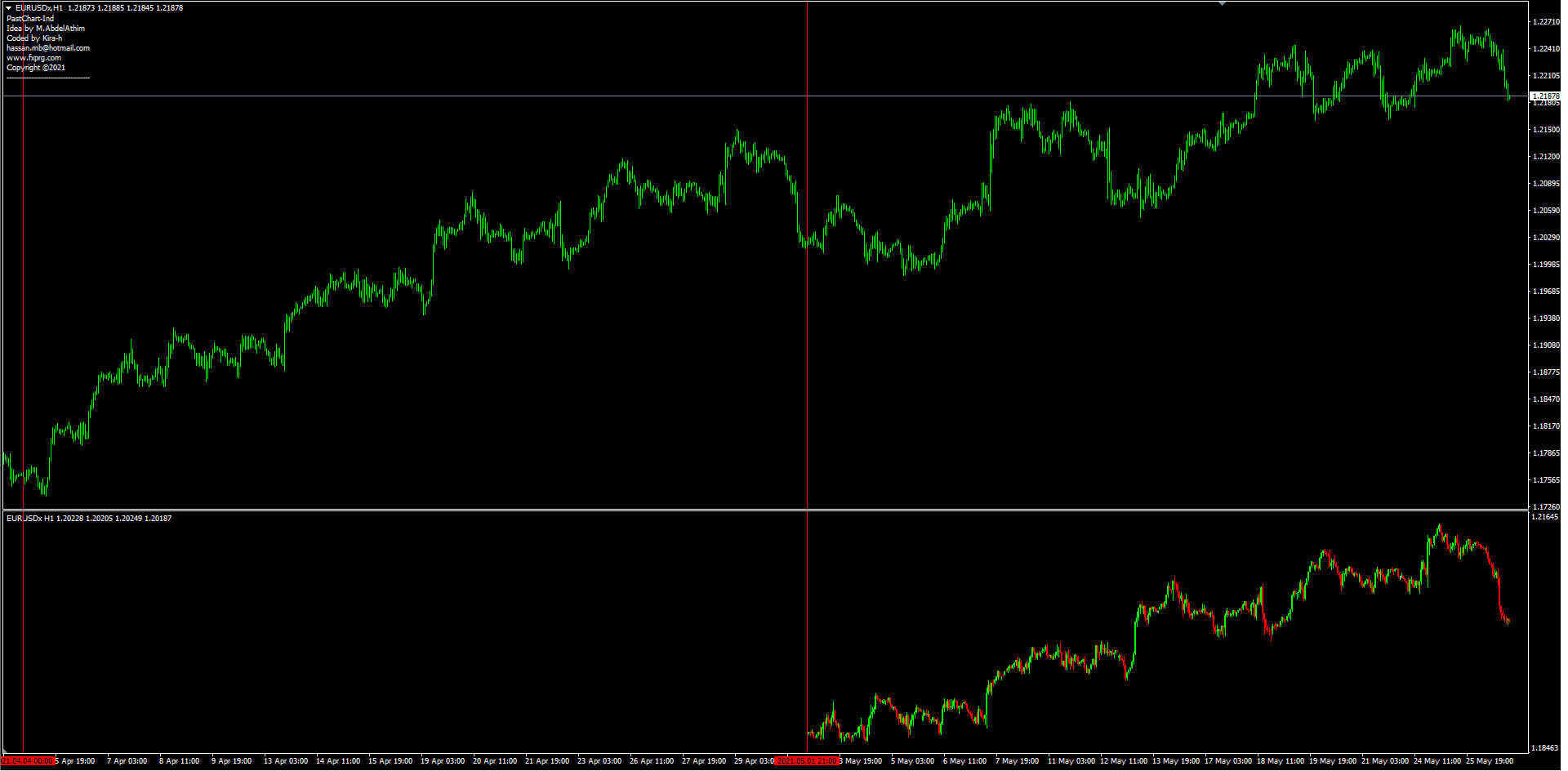Open the dropdown triangle beside EURUSDx,H1
The width and height of the screenshot is (1568, 771).
(x=9, y=8)
